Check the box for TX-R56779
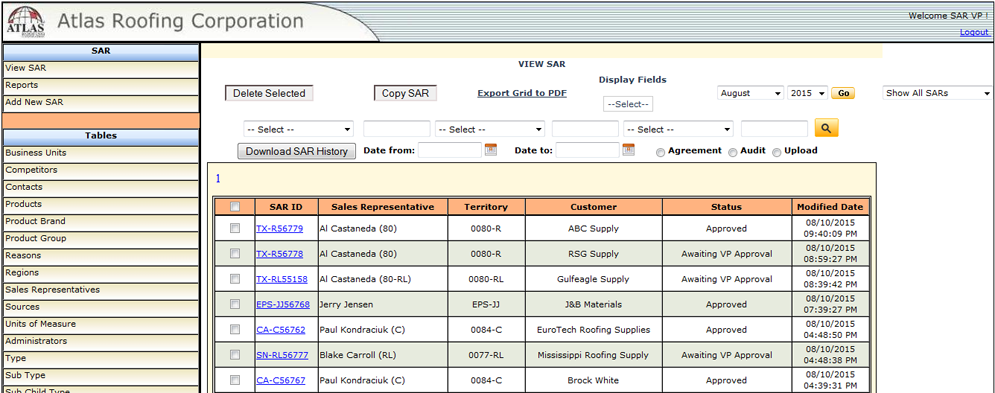Screen dimensions: 995x393 tap(235, 228)
